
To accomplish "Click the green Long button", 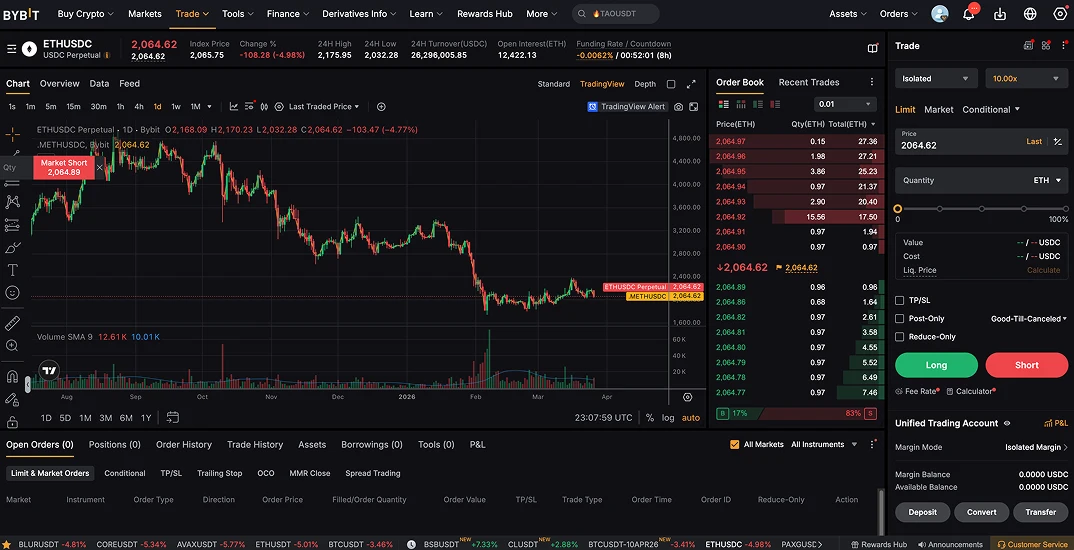I will click(x=936, y=365).
